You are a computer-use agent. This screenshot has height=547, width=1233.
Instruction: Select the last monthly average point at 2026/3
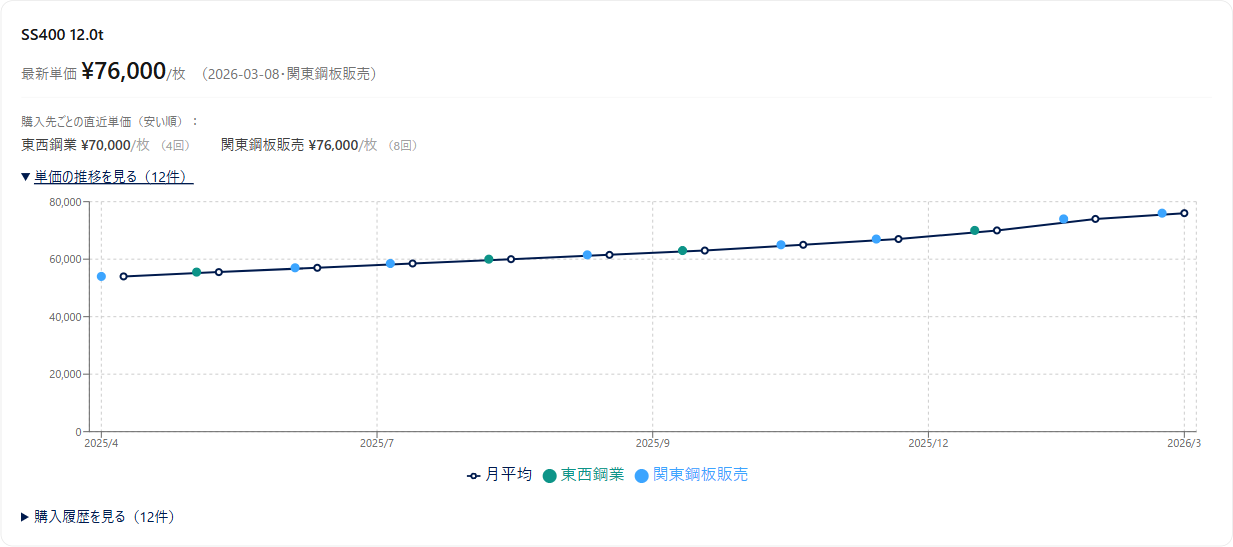1184,213
